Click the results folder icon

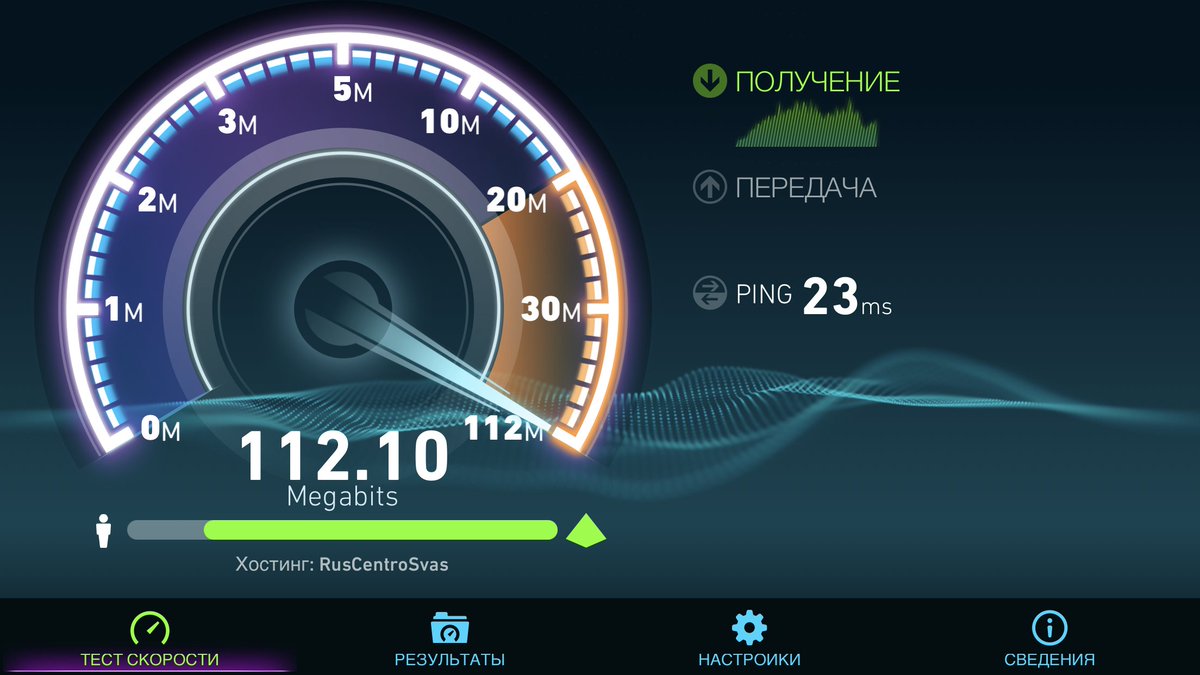click(x=450, y=628)
